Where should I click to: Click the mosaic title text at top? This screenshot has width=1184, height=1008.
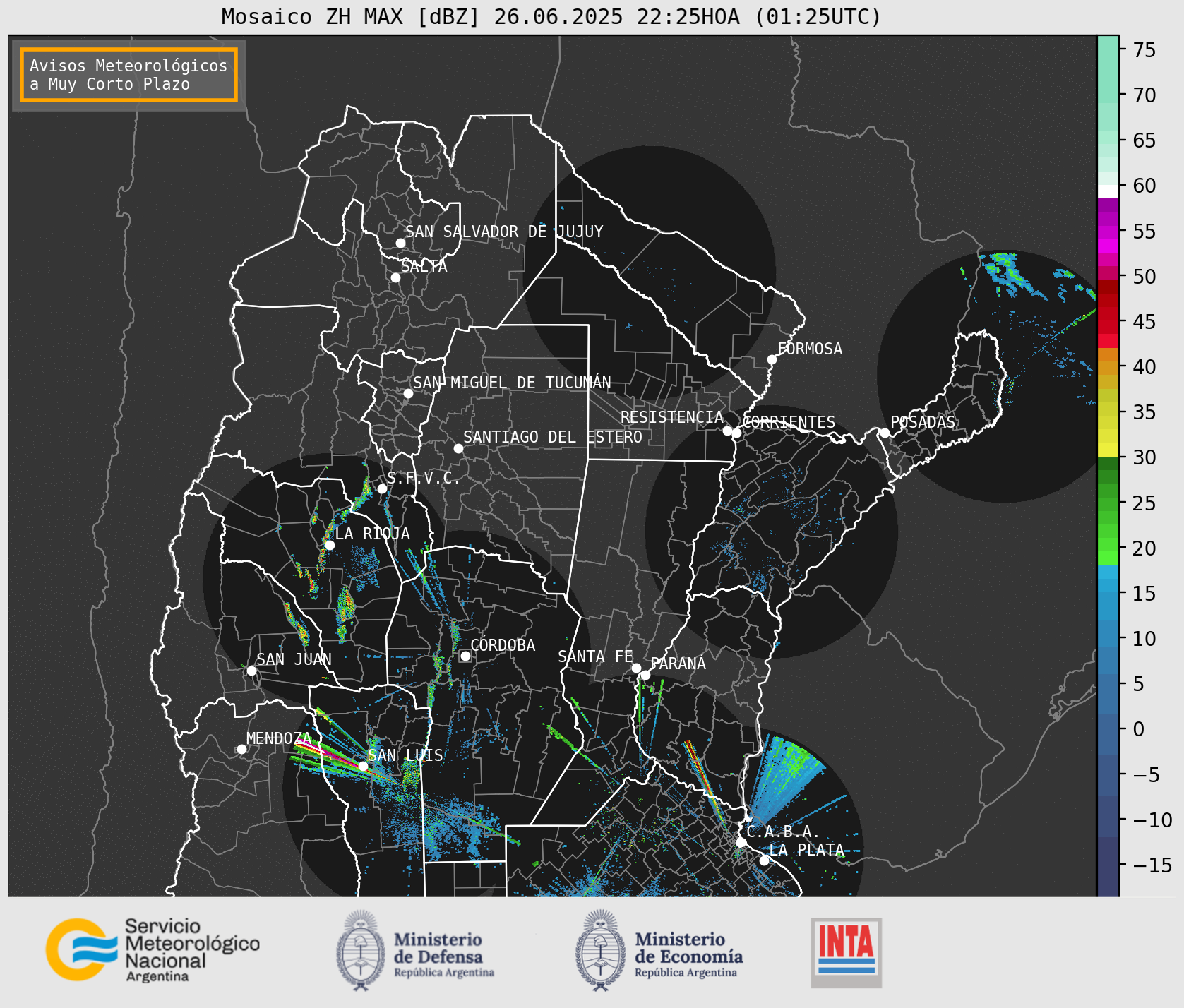point(551,16)
